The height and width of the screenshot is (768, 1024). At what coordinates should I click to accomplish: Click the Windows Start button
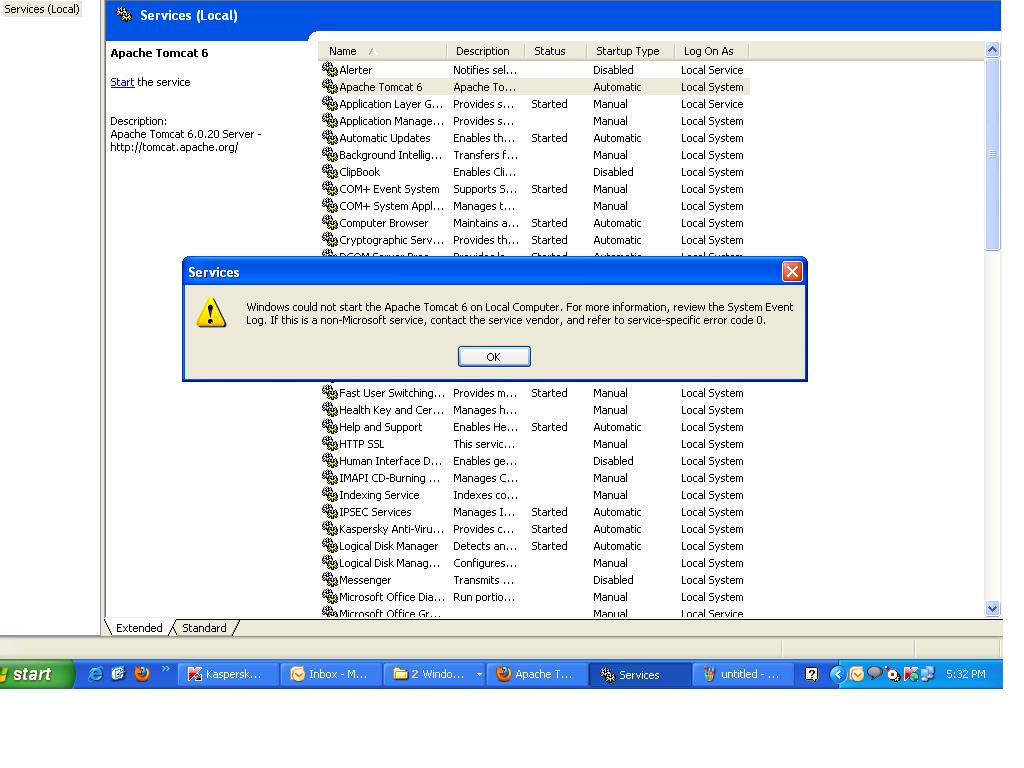[36, 674]
